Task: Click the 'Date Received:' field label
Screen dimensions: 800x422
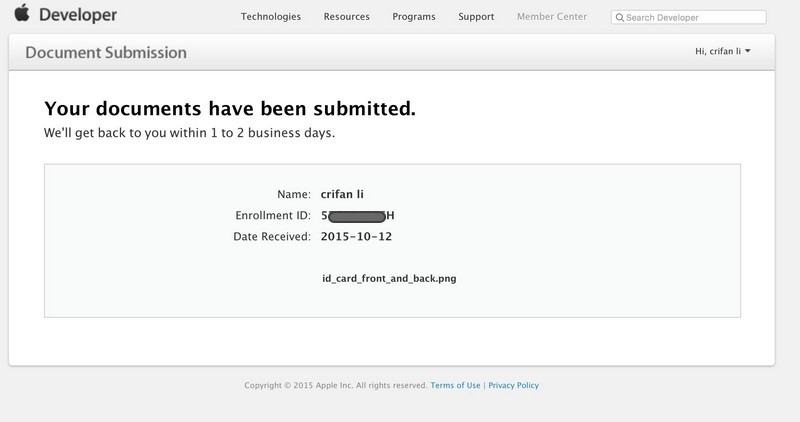Action: coord(272,236)
